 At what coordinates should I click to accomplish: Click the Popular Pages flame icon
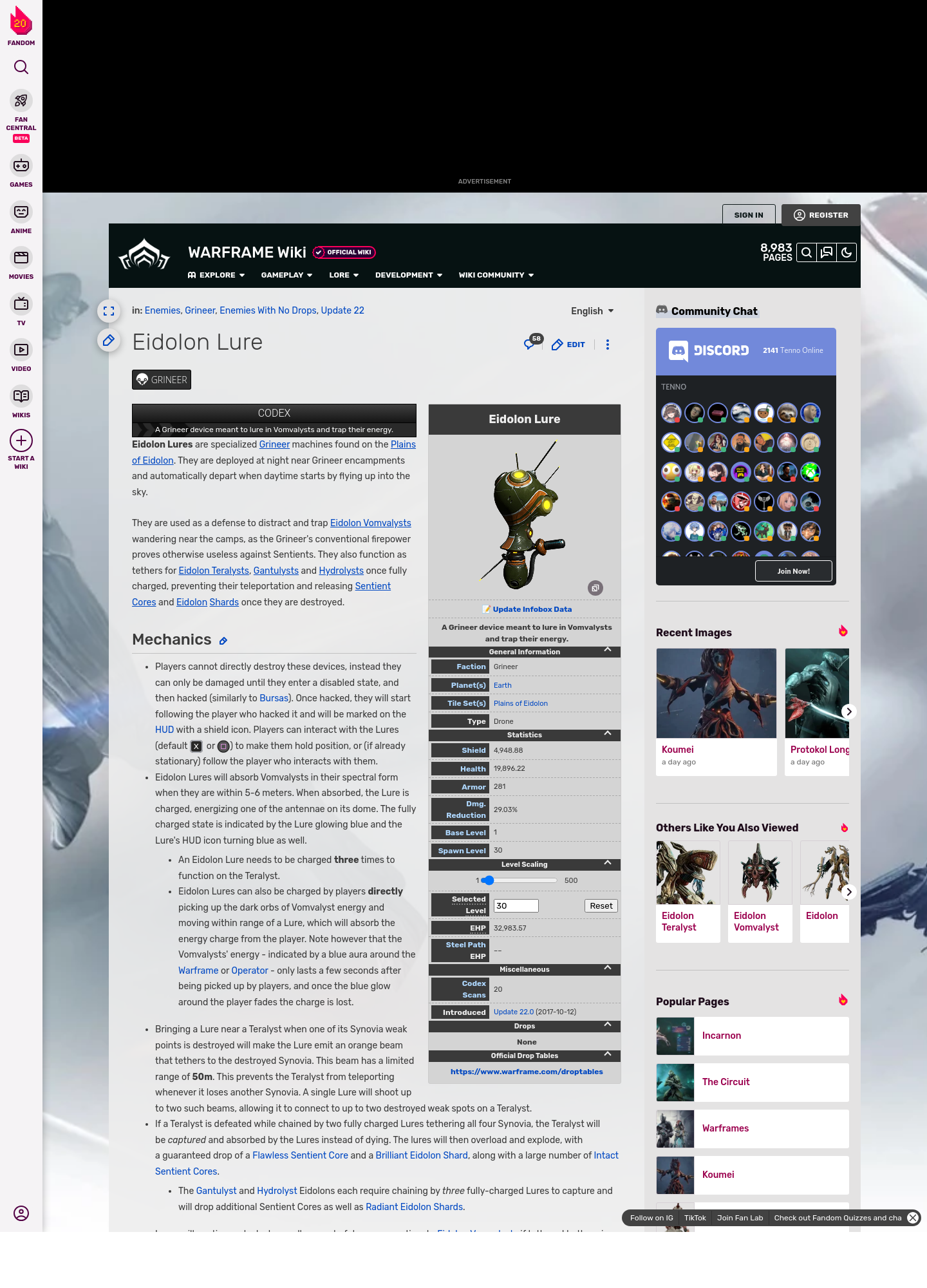click(x=843, y=1000)
